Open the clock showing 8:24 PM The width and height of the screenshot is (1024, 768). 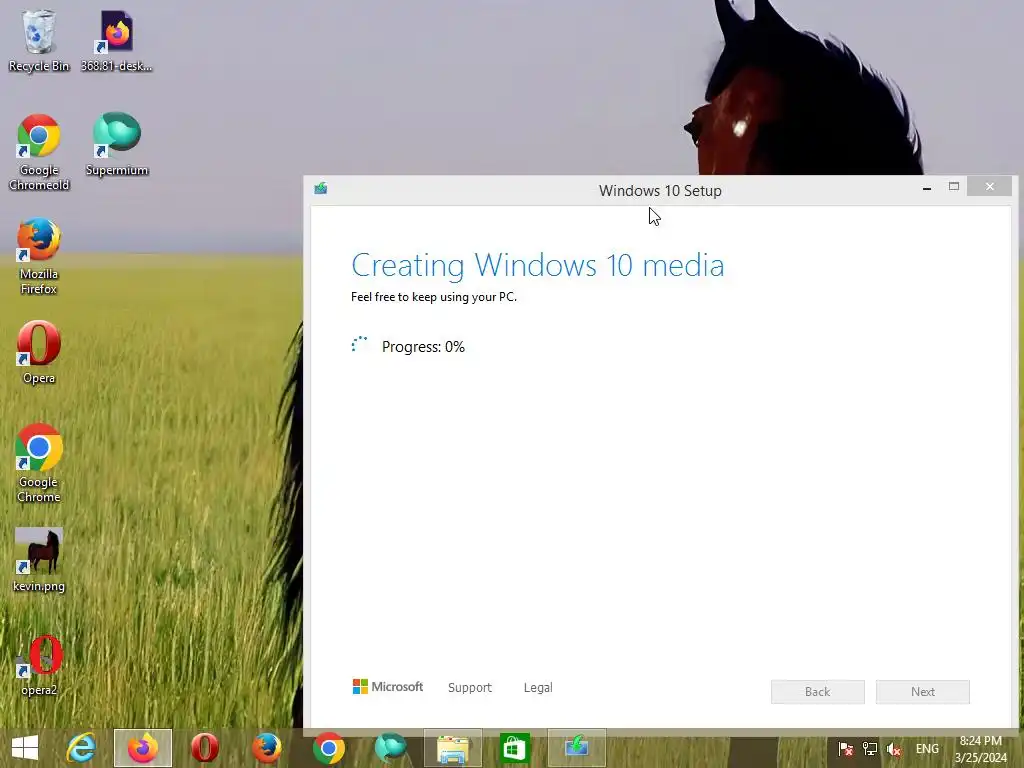[980, 749]
